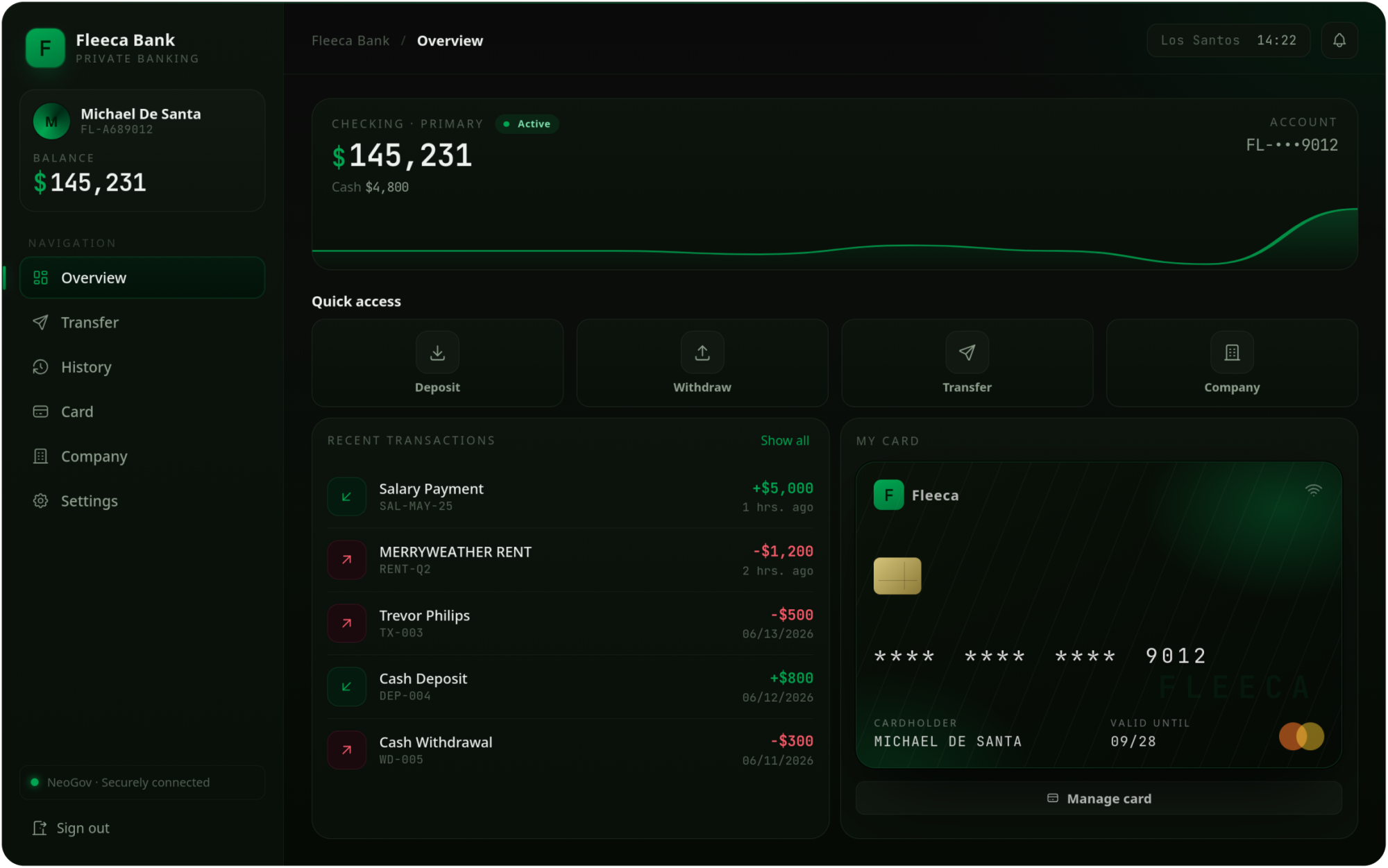Click the SAL-MAY-25 reference code

click(x=416, y=507)
